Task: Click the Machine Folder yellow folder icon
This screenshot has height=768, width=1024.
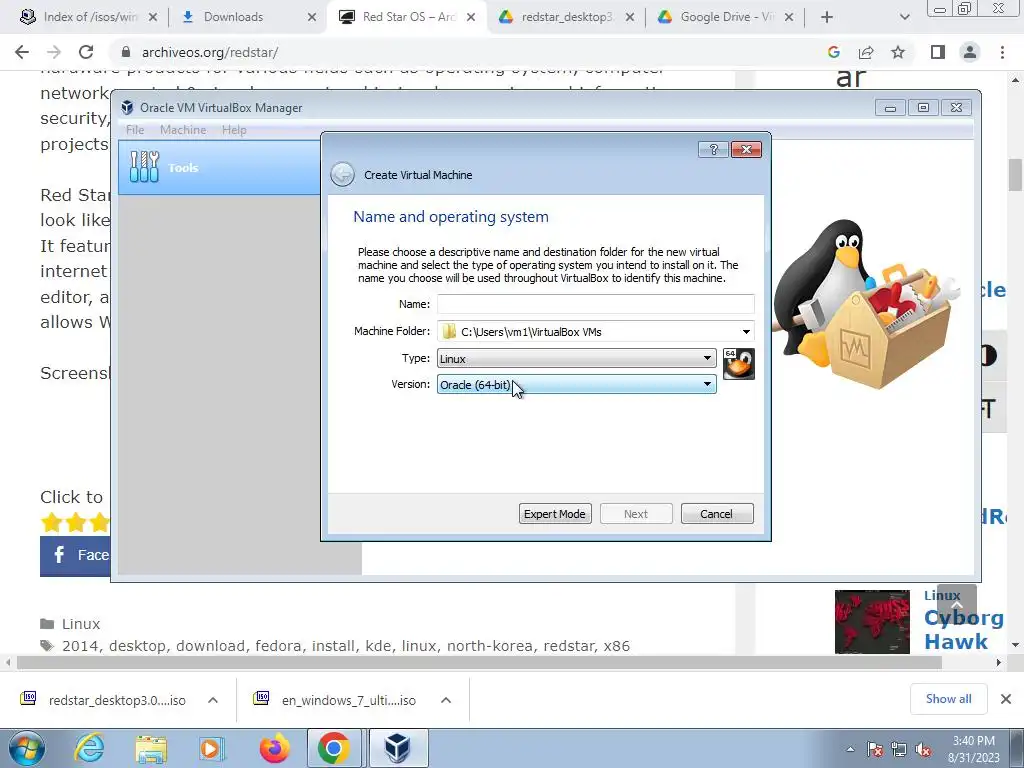Action: 449,332
